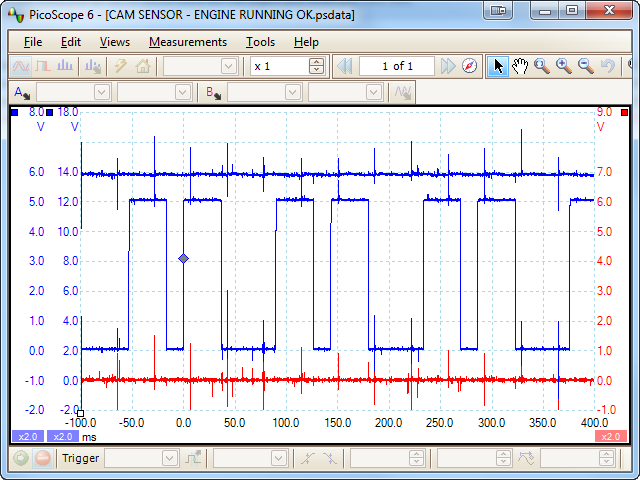The height and width of the screenshot is (480, 640).
Task: Expand the Channel A range dropdown
Action: [100, 92]
